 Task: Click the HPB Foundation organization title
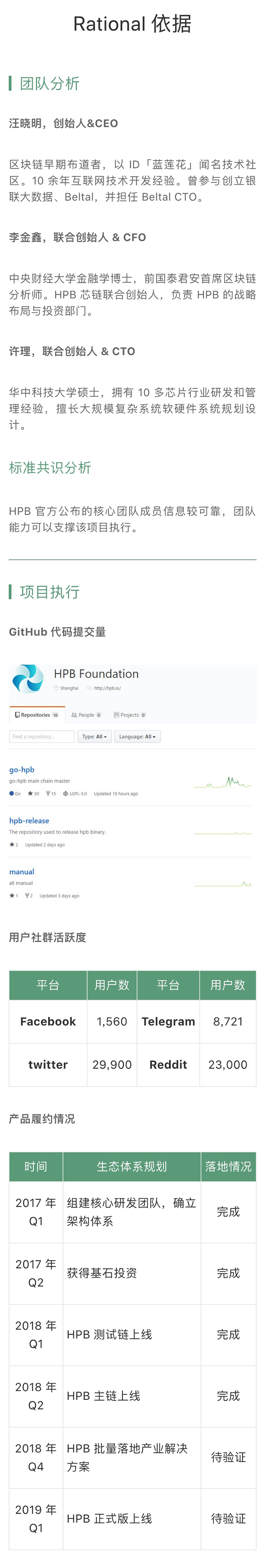[x=96, y=674]
